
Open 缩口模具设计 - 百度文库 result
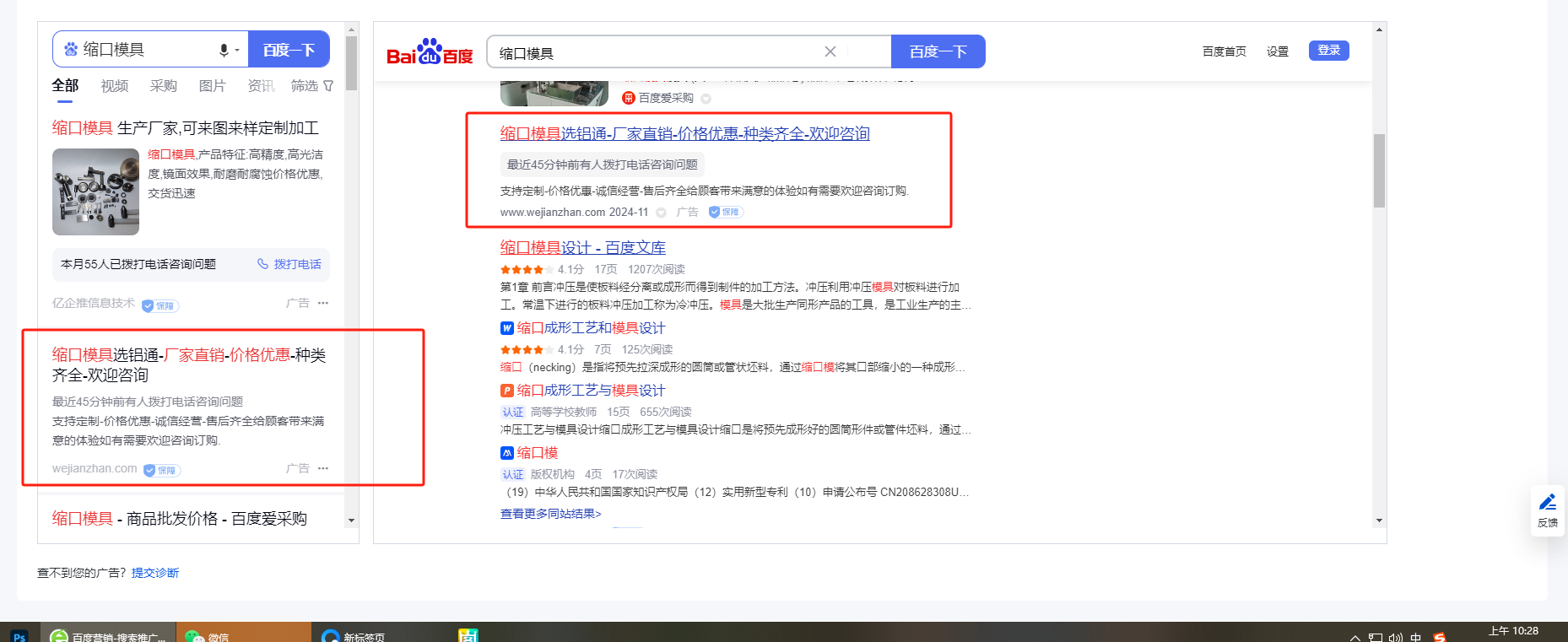tap(583, 247)
